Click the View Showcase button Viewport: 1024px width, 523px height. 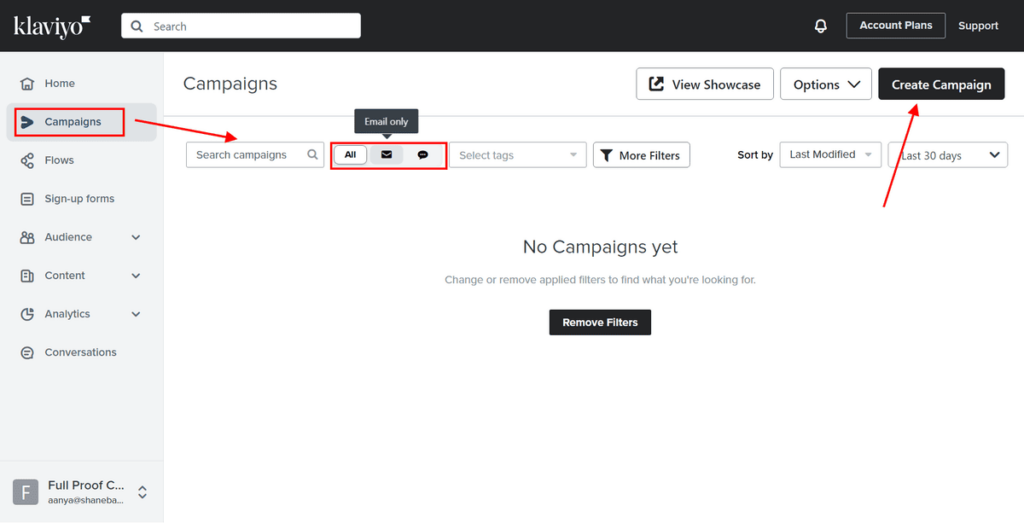[x=705, y=84]
